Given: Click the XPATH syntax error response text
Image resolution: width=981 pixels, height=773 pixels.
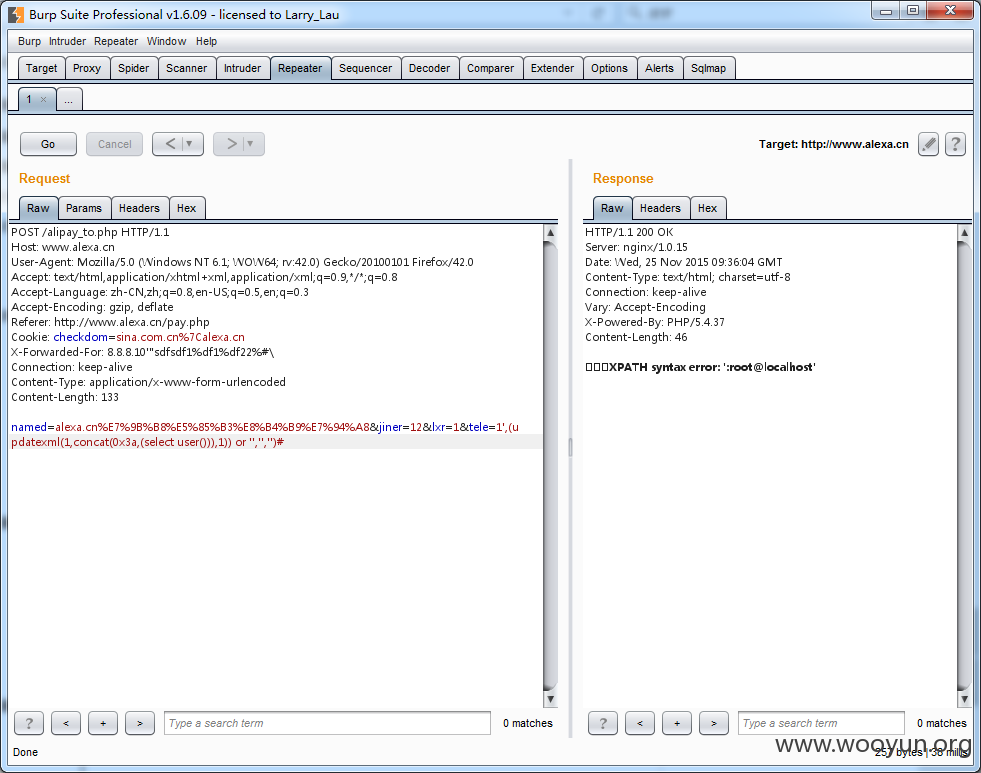Looking at the screenshot, I should (x=700, y=367).
